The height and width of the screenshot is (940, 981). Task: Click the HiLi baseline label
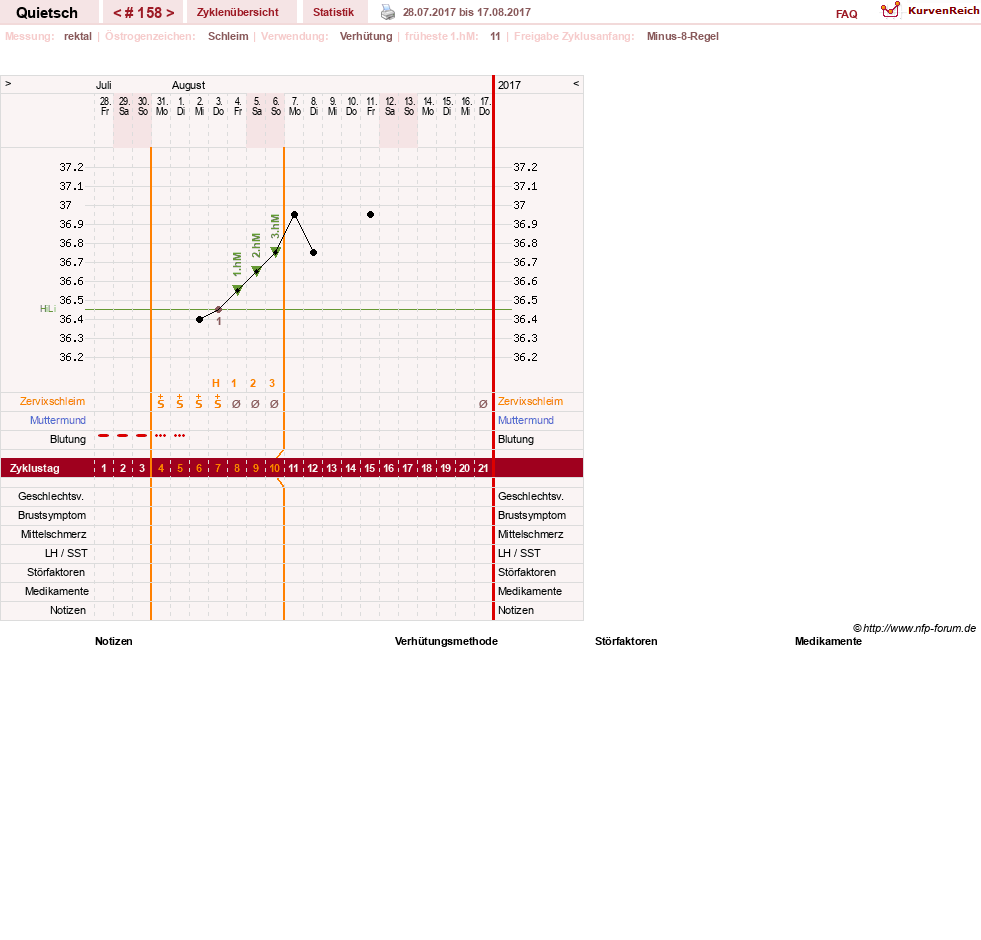click(x=48, y=309)
